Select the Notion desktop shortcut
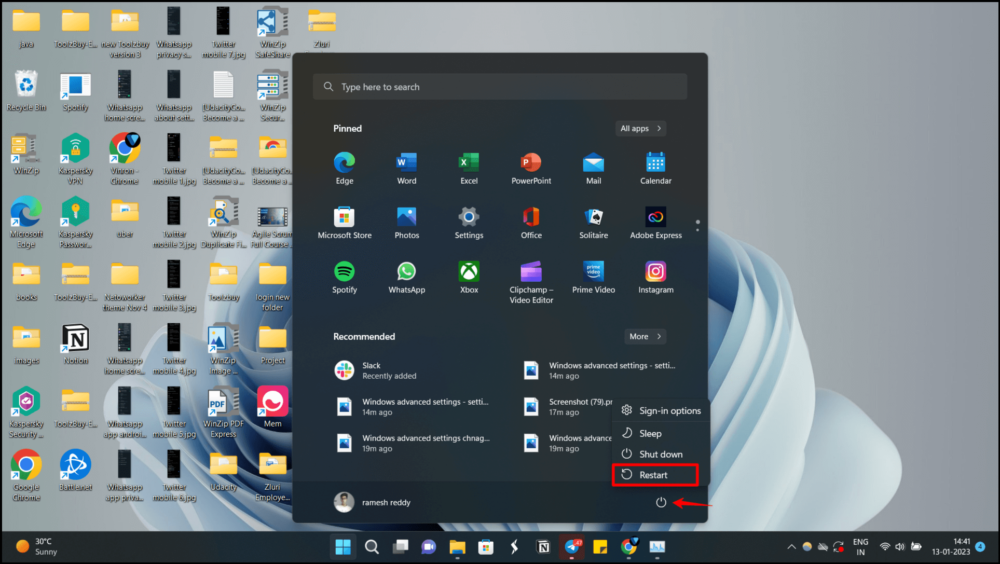The height and width of the screenshot is (564, 1000). coord(75,345)
